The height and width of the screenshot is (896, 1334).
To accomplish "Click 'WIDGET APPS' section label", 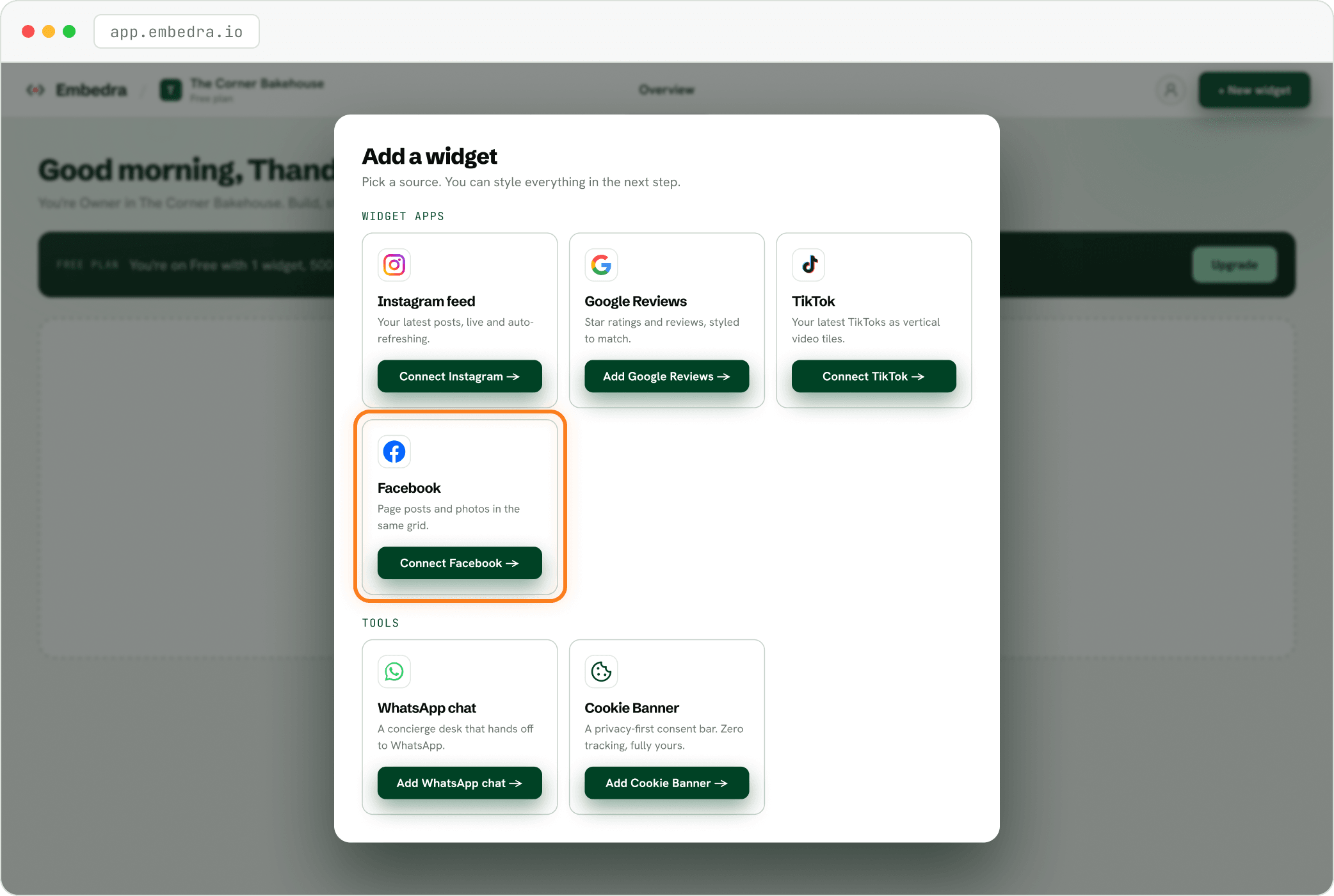I will tap(403, 216).
